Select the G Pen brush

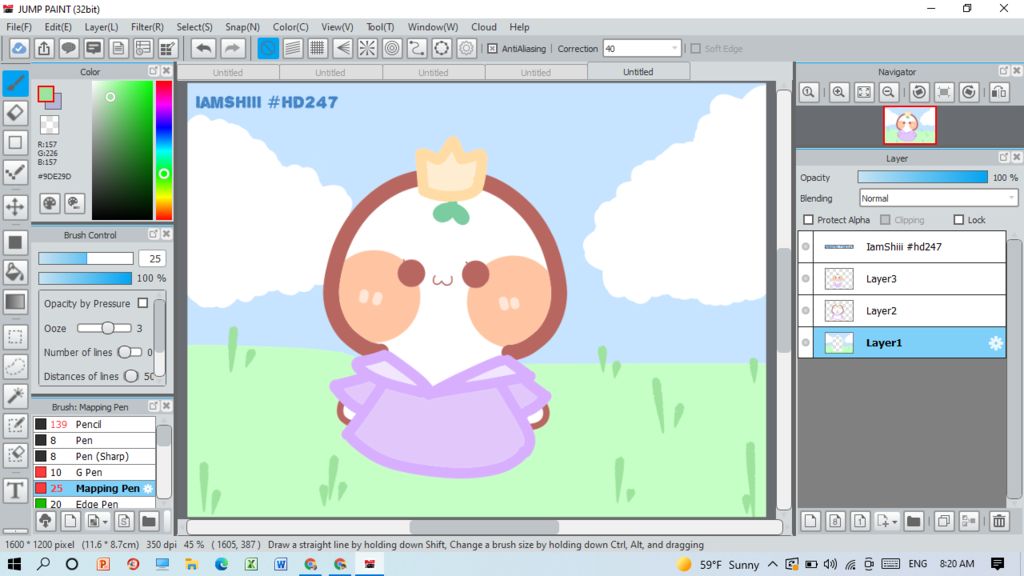click(95, 472)
